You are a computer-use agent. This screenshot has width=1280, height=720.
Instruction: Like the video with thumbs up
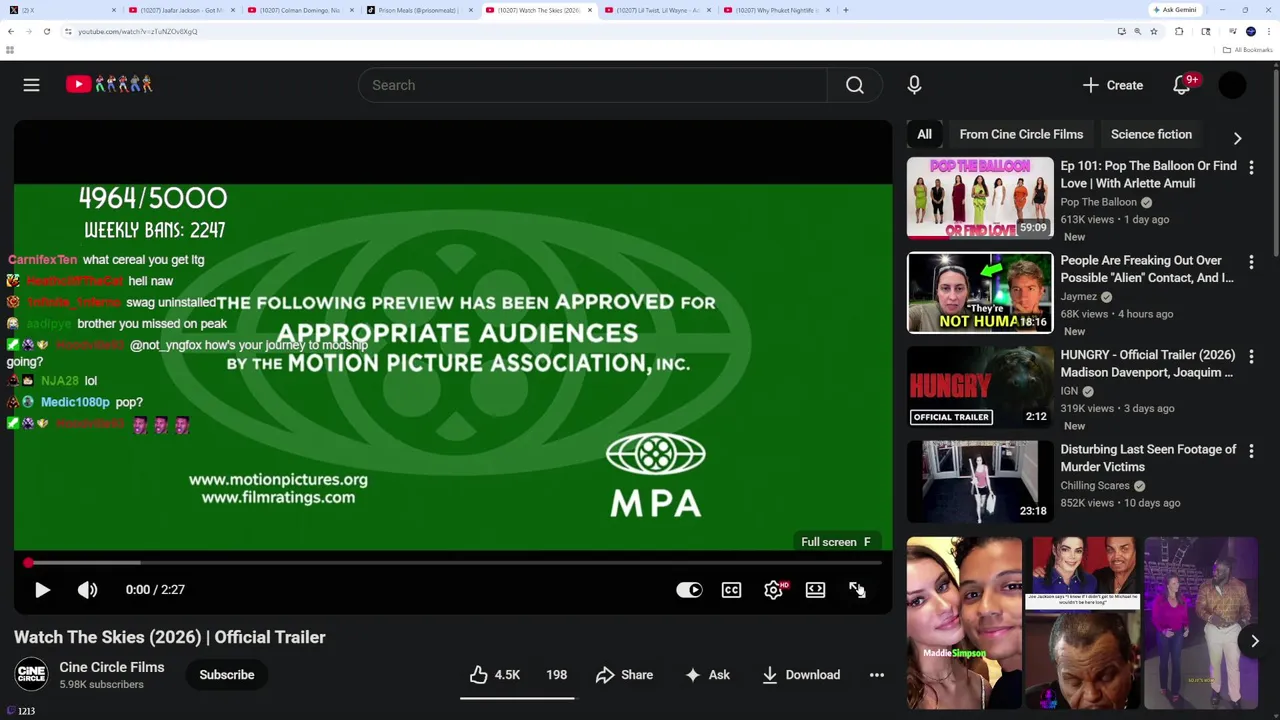coord(495,675)
